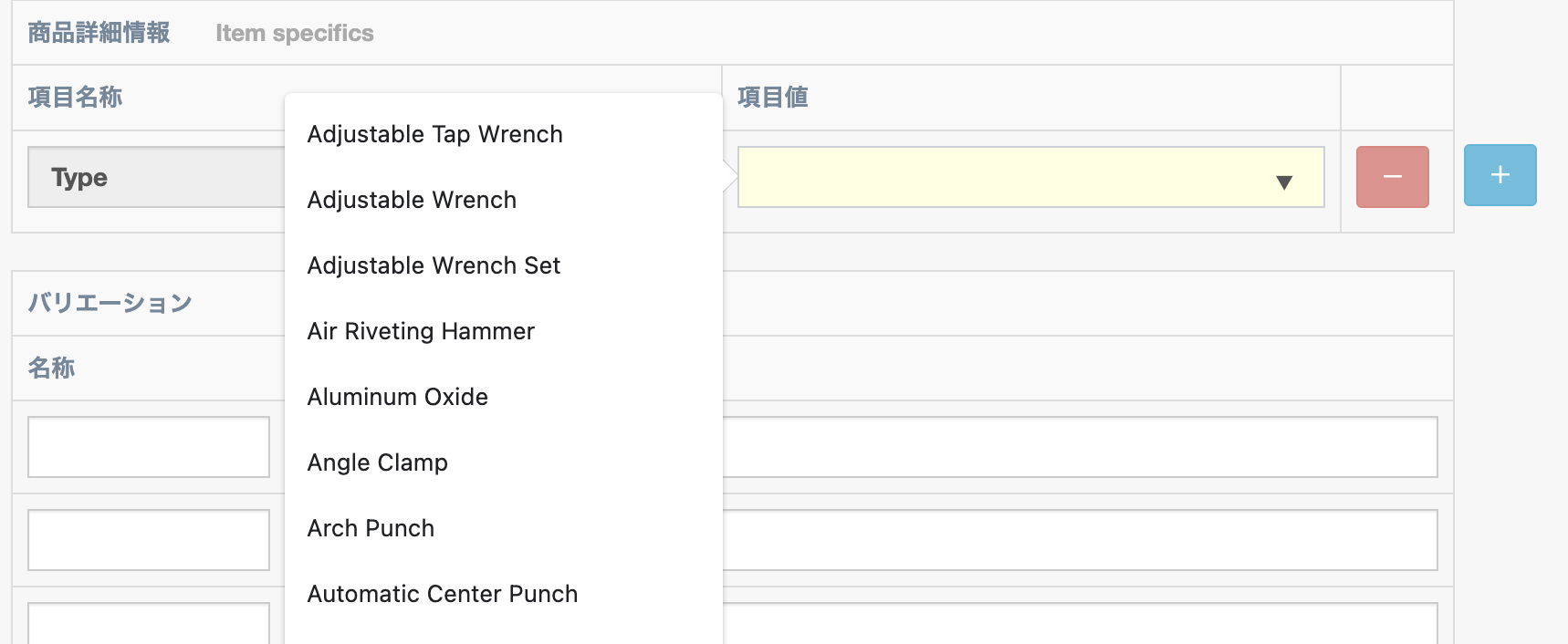This screenshot has height=644, width=1568.
Task: Open the yellow item value dropdown arrow
Action: tap(1283, 182)
